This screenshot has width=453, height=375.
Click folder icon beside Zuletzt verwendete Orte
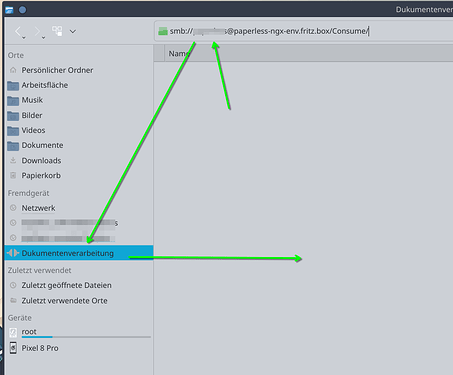point(13,301)
